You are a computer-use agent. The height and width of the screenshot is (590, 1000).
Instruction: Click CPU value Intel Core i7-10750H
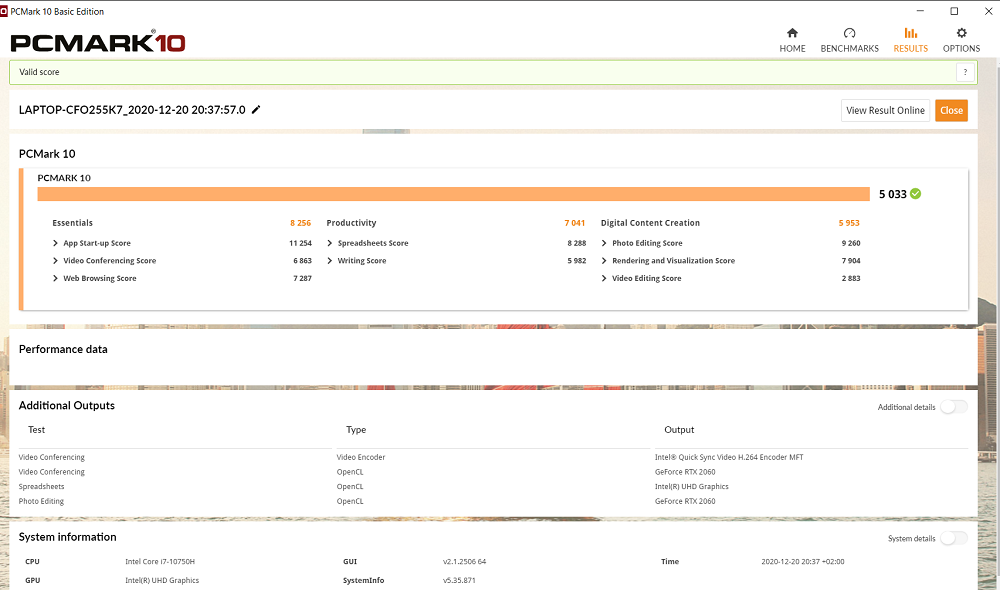[160, 562]
